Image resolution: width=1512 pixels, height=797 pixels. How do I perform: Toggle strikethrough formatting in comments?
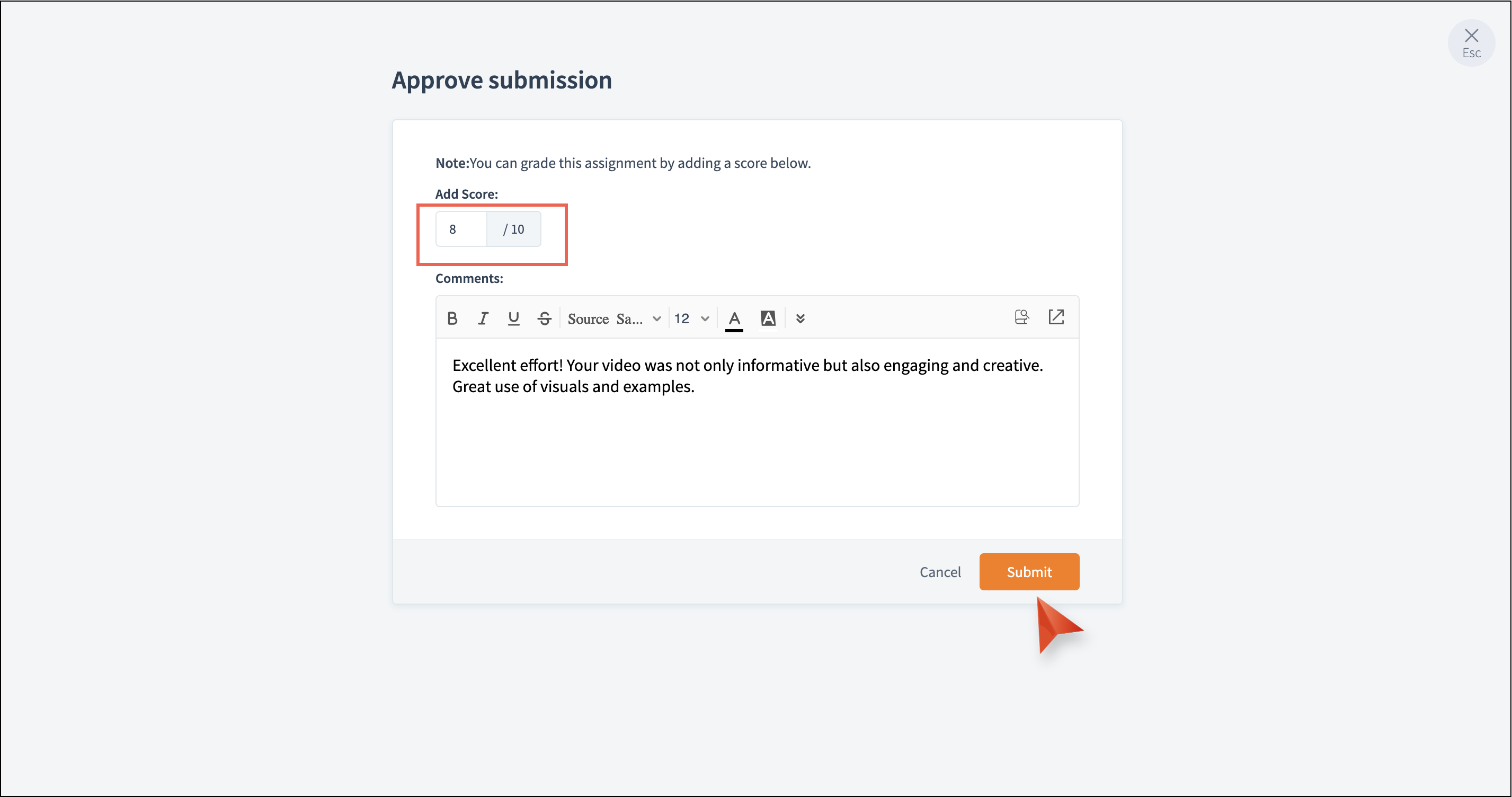(544, 318)
